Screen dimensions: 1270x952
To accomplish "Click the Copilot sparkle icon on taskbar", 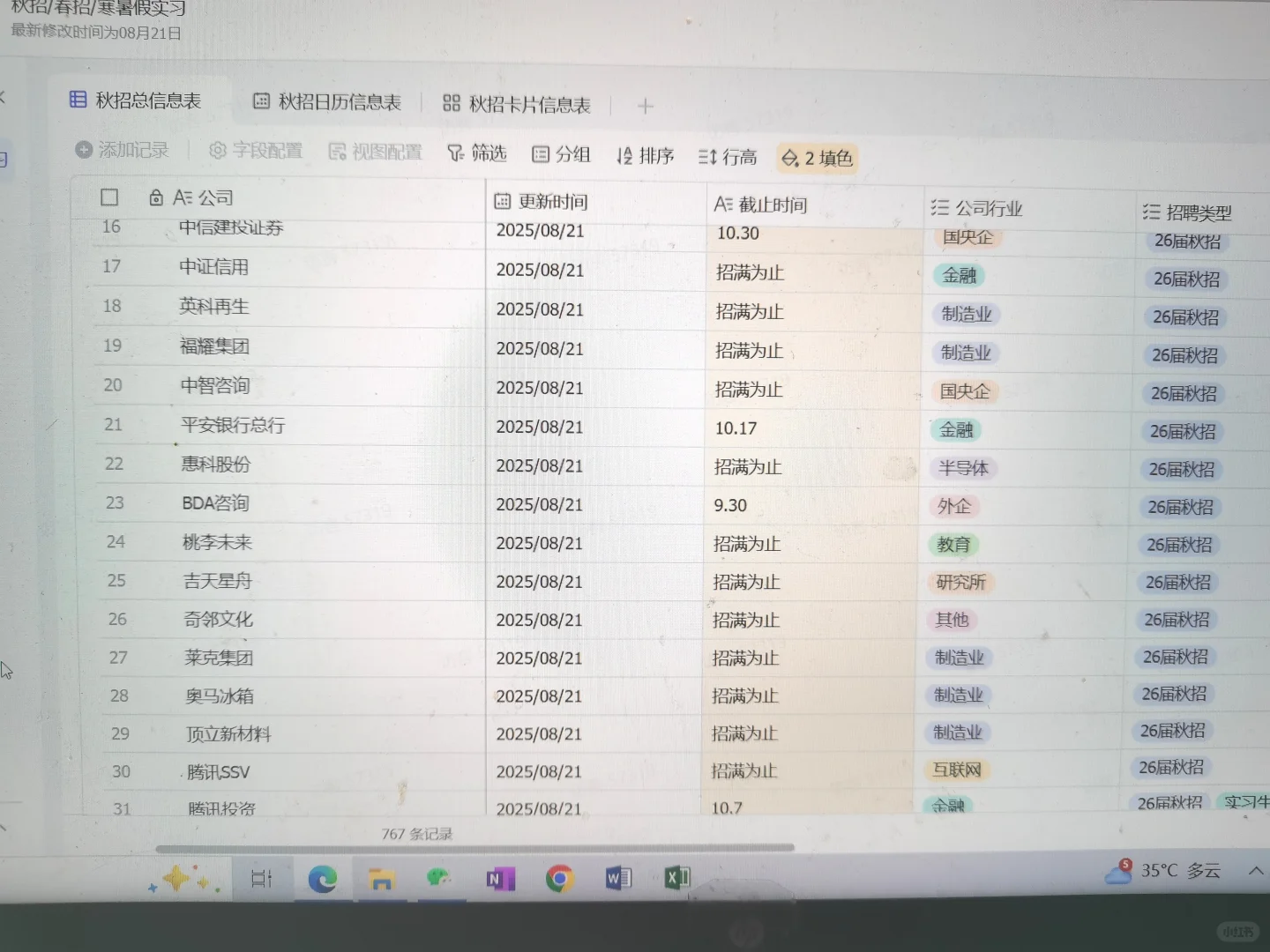I will pos(182,879).
